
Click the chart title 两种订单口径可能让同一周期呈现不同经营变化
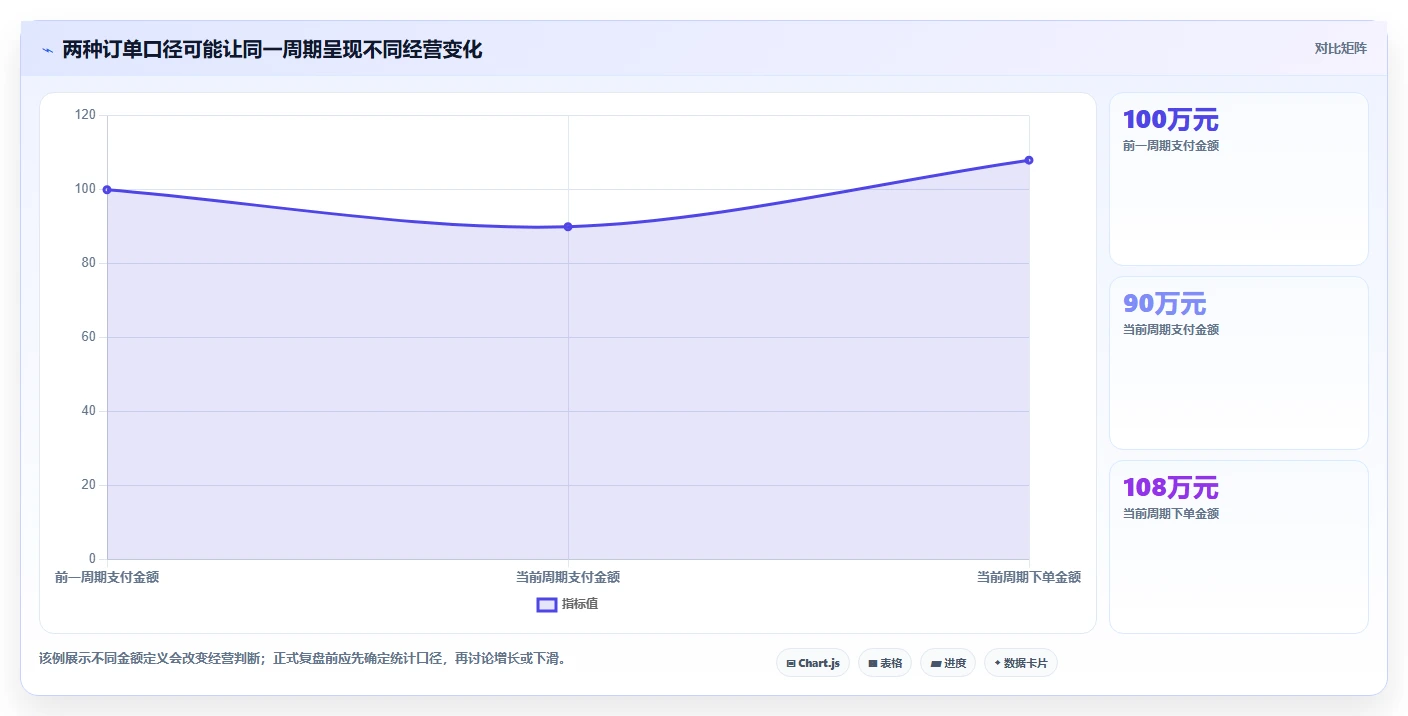[272, 50]
